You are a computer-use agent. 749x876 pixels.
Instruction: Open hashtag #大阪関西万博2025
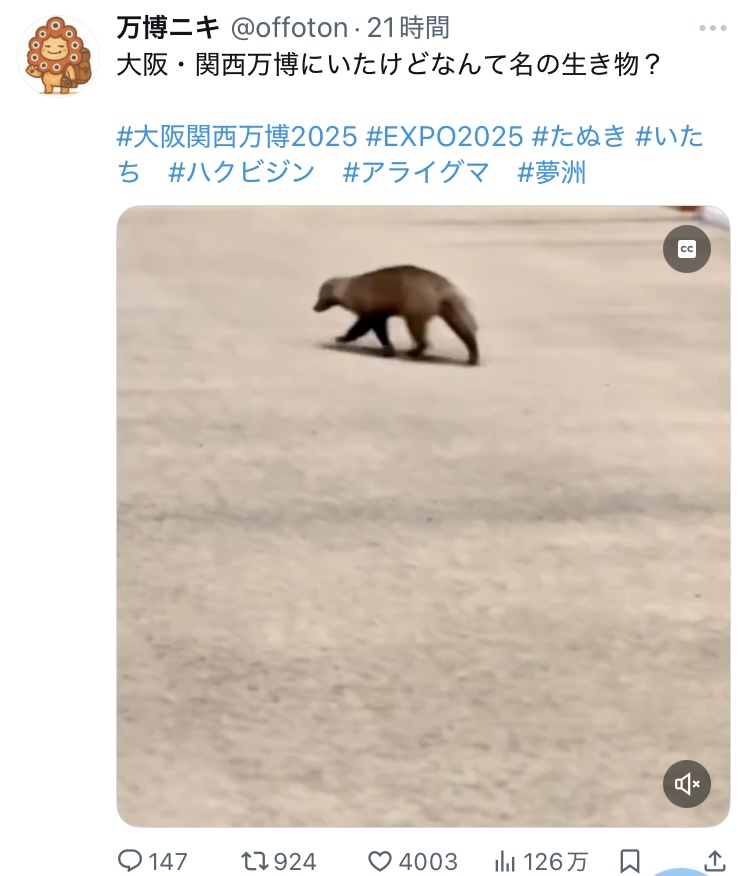coord(237,137)
